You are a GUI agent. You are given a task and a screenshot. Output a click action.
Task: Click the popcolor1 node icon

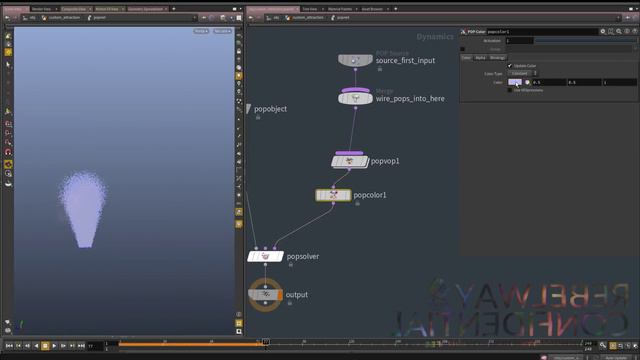coord(333,195)
